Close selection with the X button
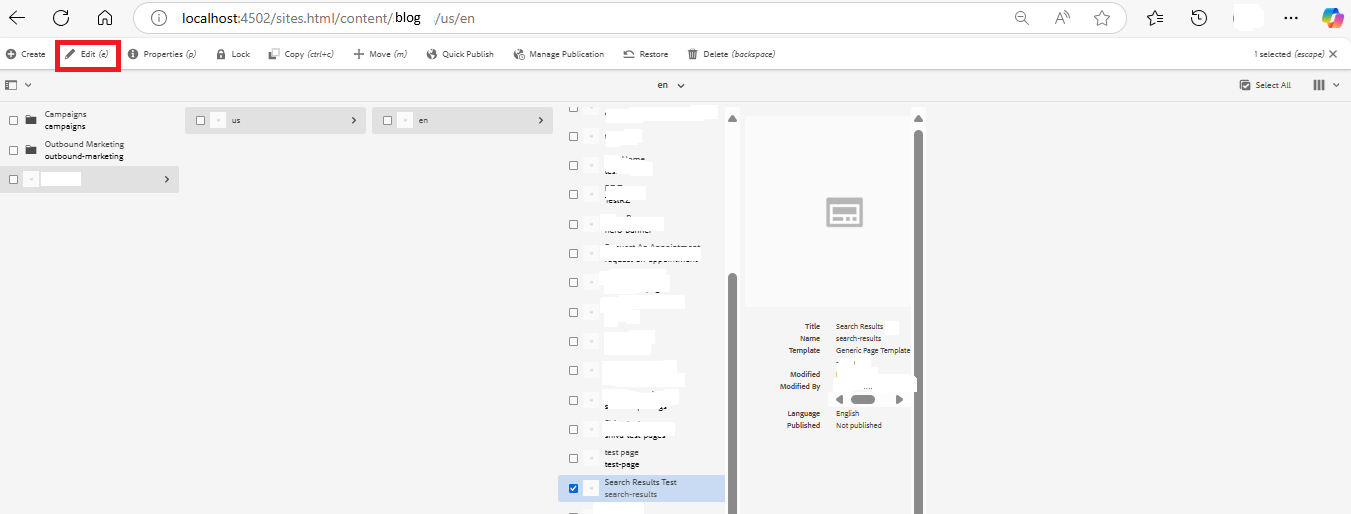 pos(1333,54)
